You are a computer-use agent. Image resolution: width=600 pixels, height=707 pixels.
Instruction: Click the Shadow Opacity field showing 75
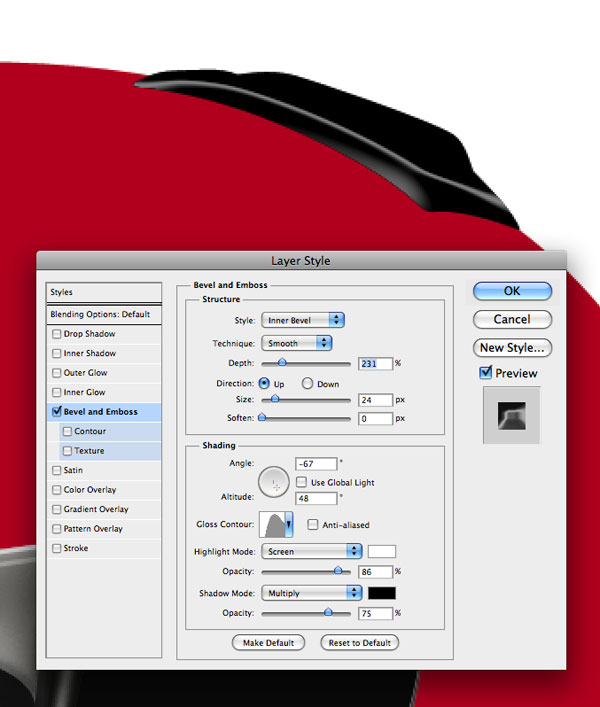[376, 614]
